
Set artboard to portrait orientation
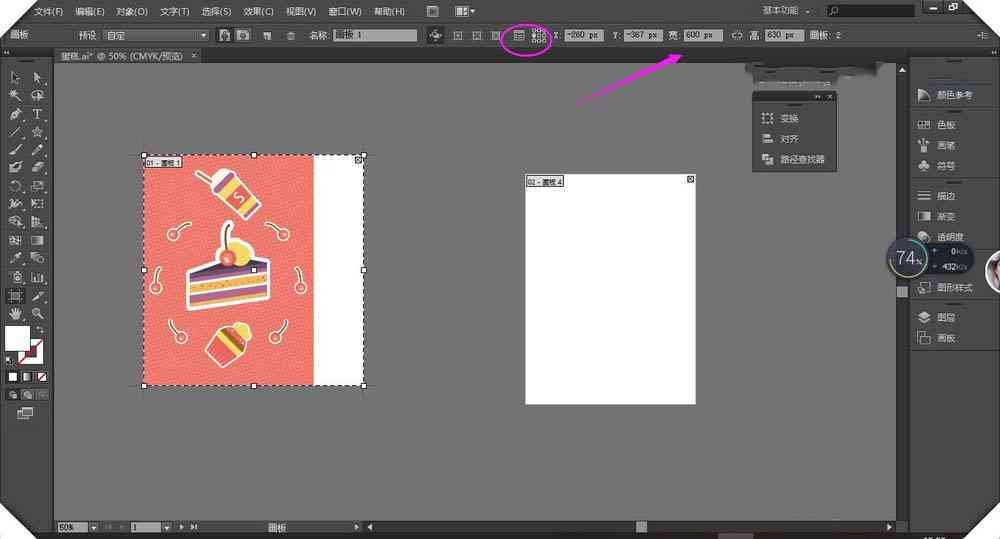[x=224, y=36]
